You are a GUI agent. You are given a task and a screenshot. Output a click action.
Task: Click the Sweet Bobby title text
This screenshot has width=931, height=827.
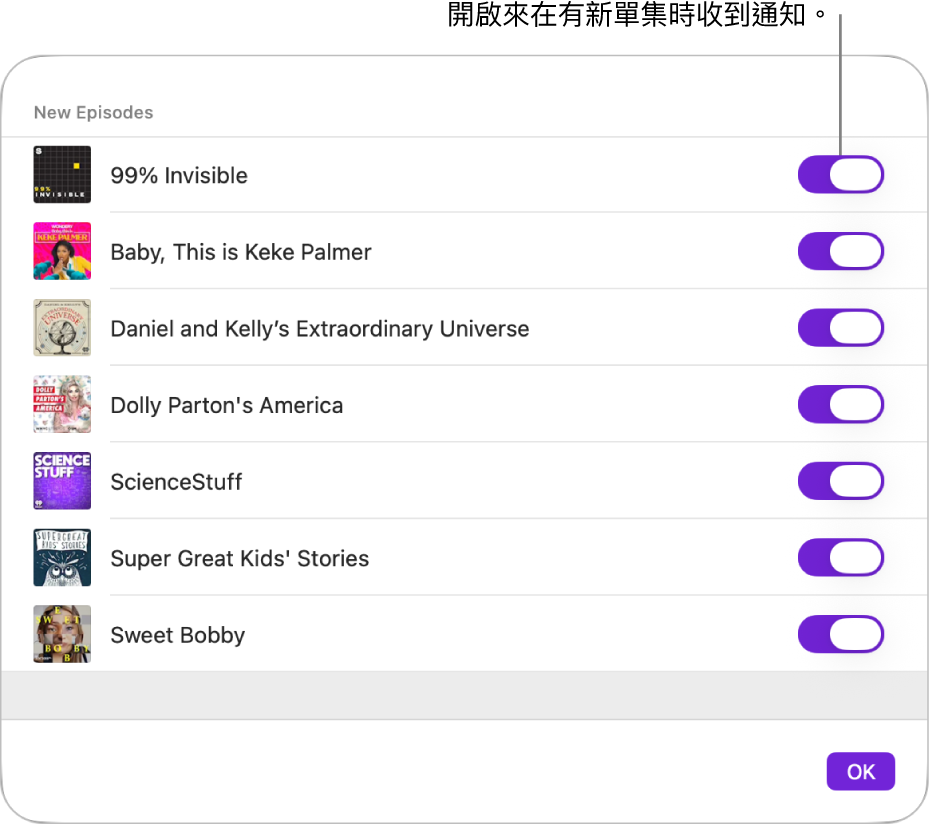[178, 635]
